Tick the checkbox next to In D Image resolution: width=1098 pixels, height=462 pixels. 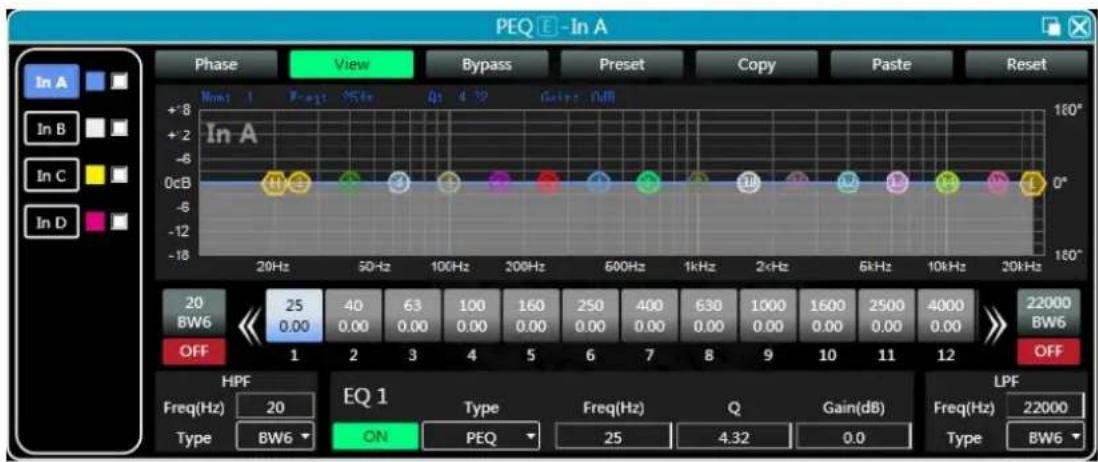point(120,222)
